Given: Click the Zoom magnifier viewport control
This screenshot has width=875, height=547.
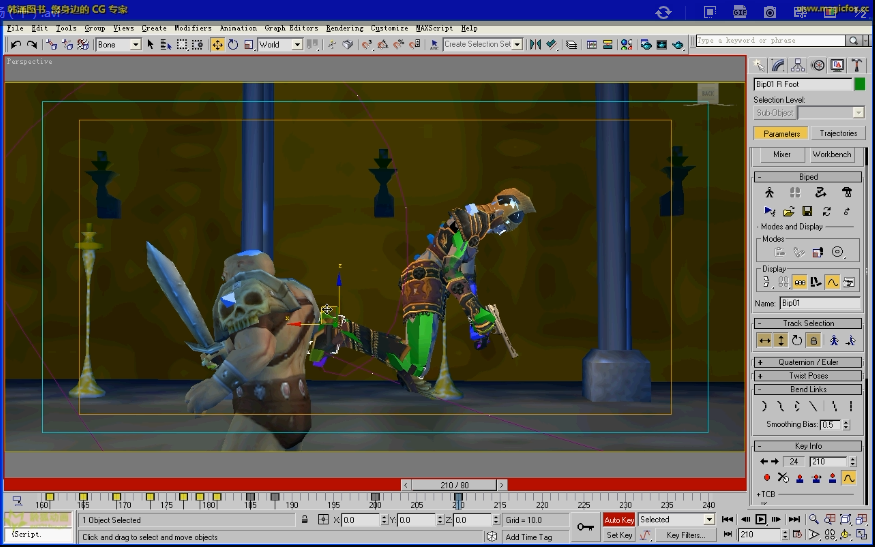Looking at the screenshot, I should (814, 520).
